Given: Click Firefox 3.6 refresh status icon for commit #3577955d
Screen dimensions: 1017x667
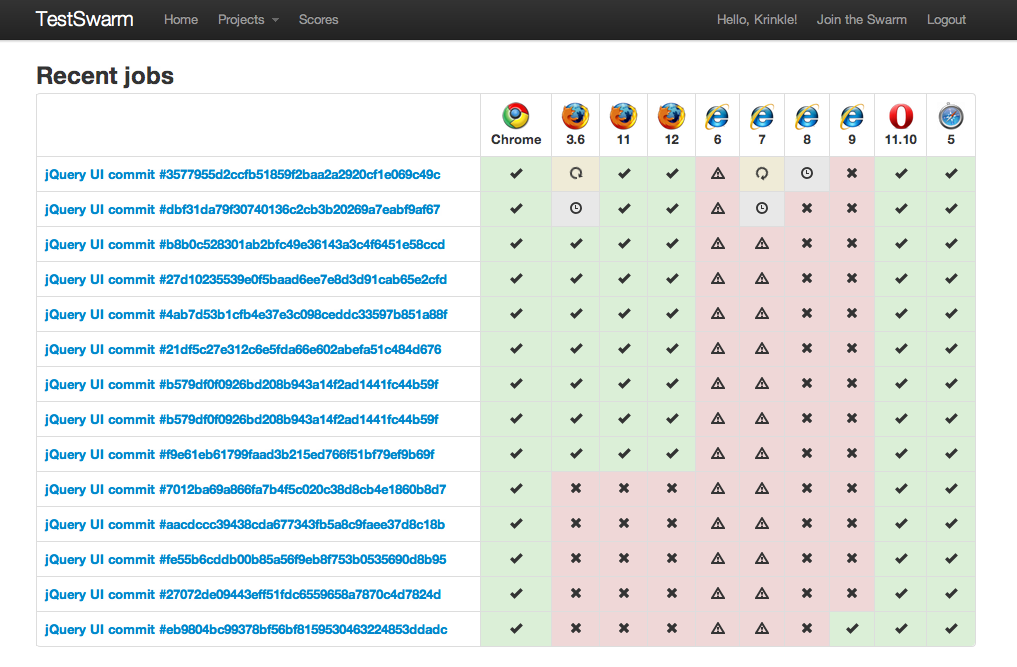Looking at the screenshot, I should coord(576,173).
